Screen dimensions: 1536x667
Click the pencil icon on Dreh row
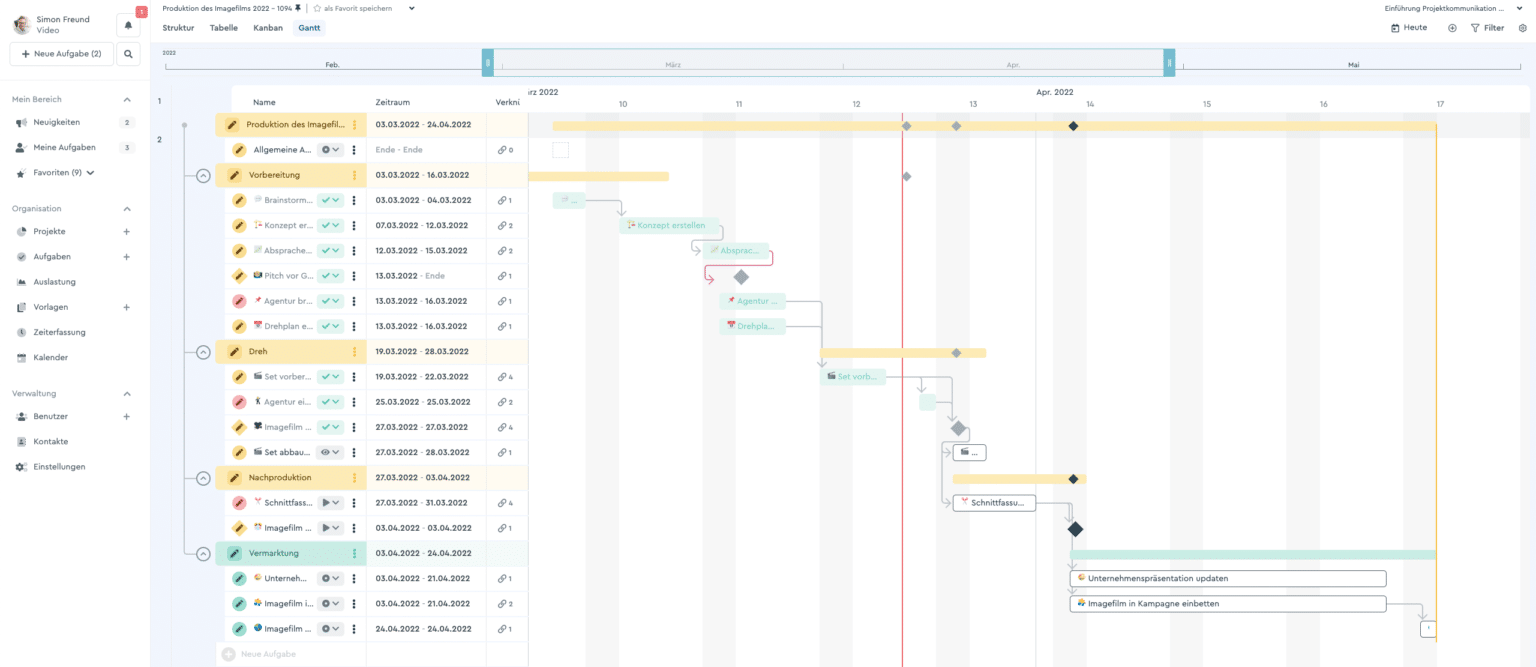234,352
